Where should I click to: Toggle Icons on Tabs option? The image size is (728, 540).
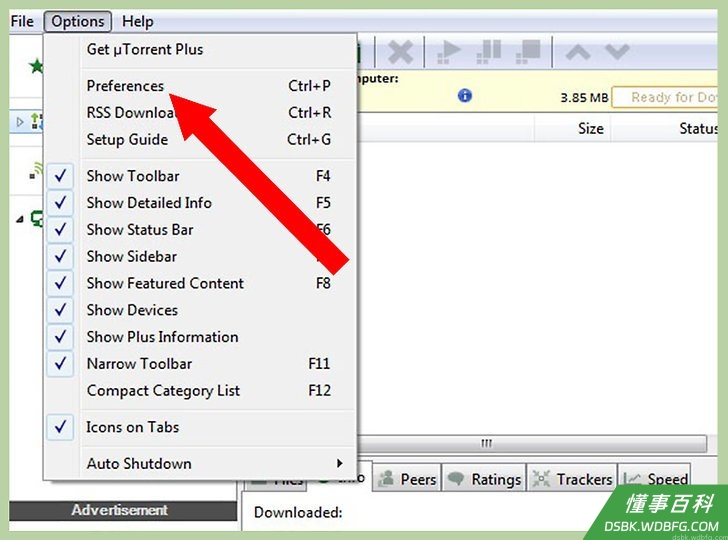click(201, 427)
